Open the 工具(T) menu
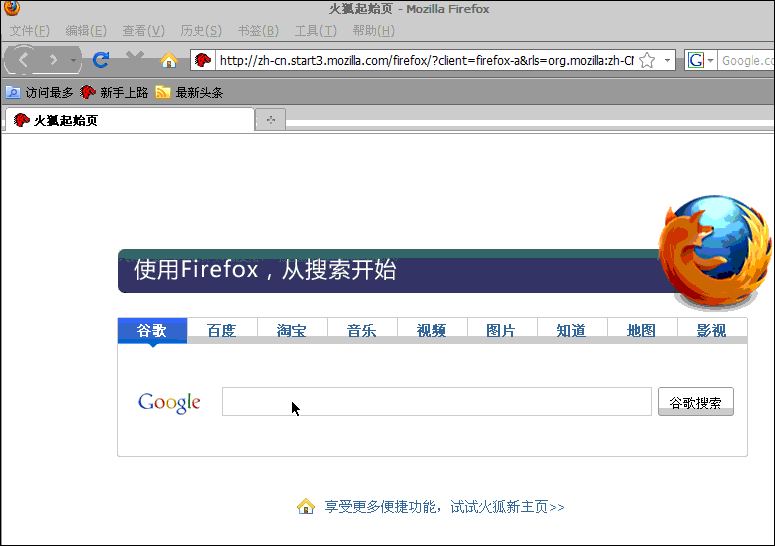 pos(315,31)
